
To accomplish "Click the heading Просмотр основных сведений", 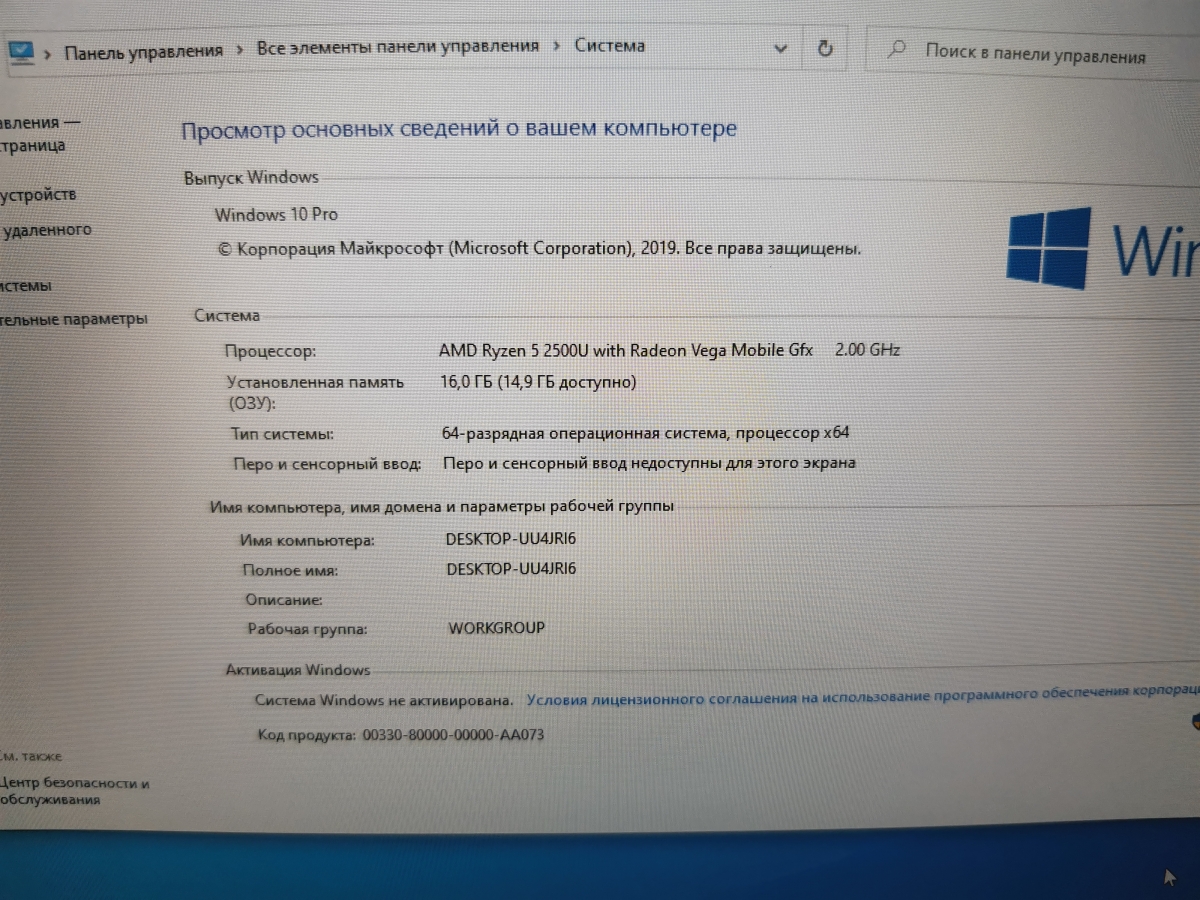I will [x=458, y=130].
